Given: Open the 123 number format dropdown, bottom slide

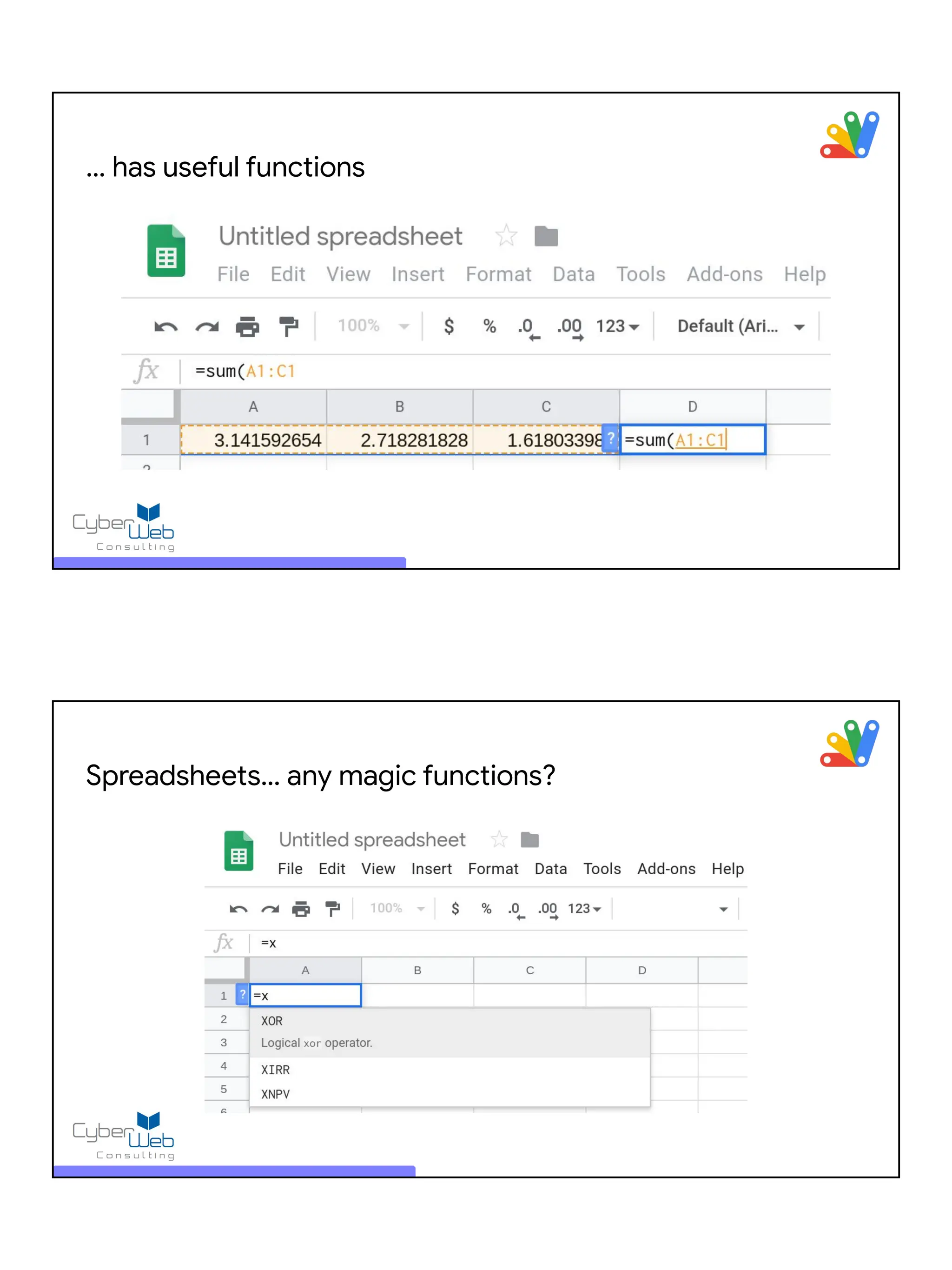Looking at the screenshot, I should [x=584, y=908].
